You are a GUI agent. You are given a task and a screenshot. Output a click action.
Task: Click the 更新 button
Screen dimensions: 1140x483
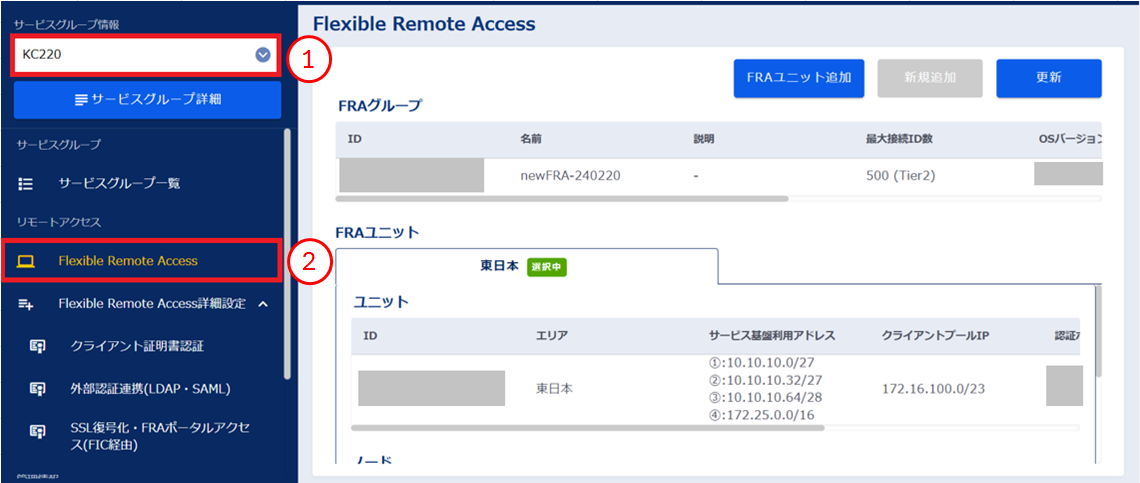[1048, 78]
